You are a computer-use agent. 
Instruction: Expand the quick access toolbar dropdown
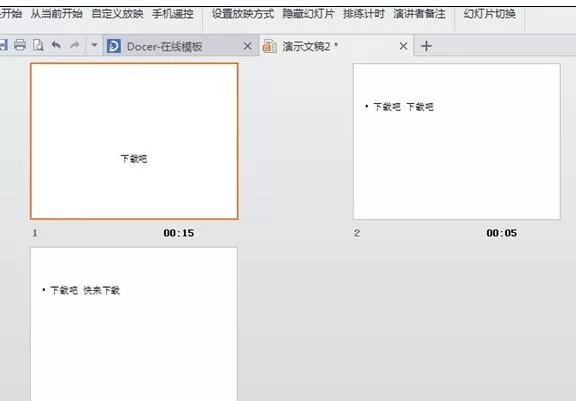point(94,45)
